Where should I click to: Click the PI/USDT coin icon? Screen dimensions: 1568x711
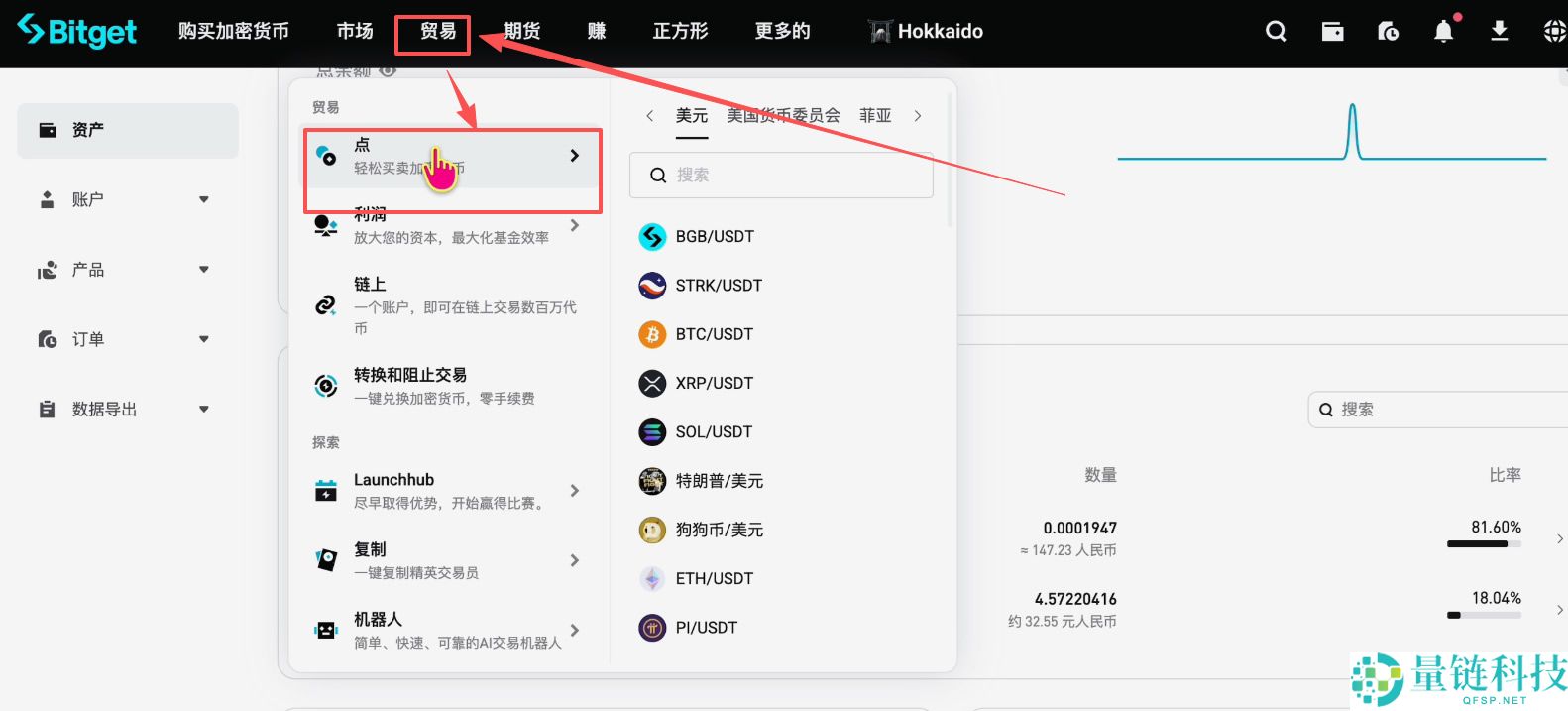pyautogui.click(x=652, y=628)
